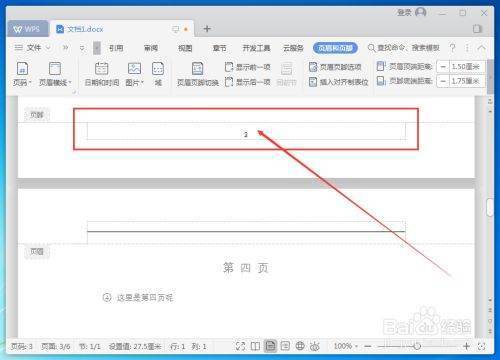Screen dimensions: 500x360
Task: Click the 登录 login avatar
Action: tap(421, 12)
